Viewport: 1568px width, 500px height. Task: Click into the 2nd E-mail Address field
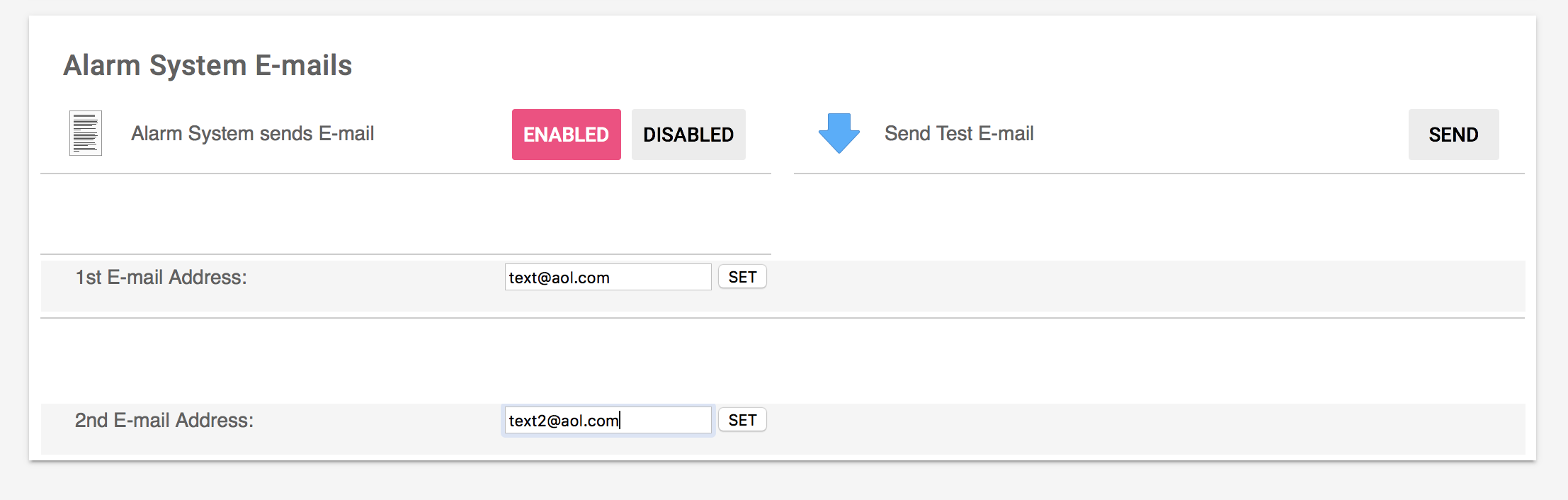[608, 420]
